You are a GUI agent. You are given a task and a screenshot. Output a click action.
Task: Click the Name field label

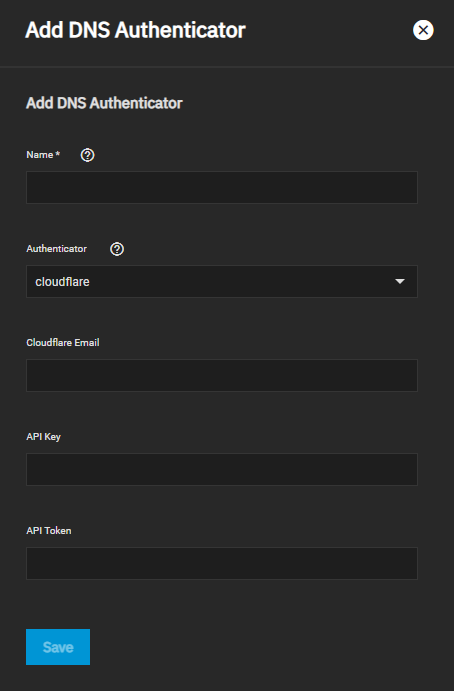(40, 155)
